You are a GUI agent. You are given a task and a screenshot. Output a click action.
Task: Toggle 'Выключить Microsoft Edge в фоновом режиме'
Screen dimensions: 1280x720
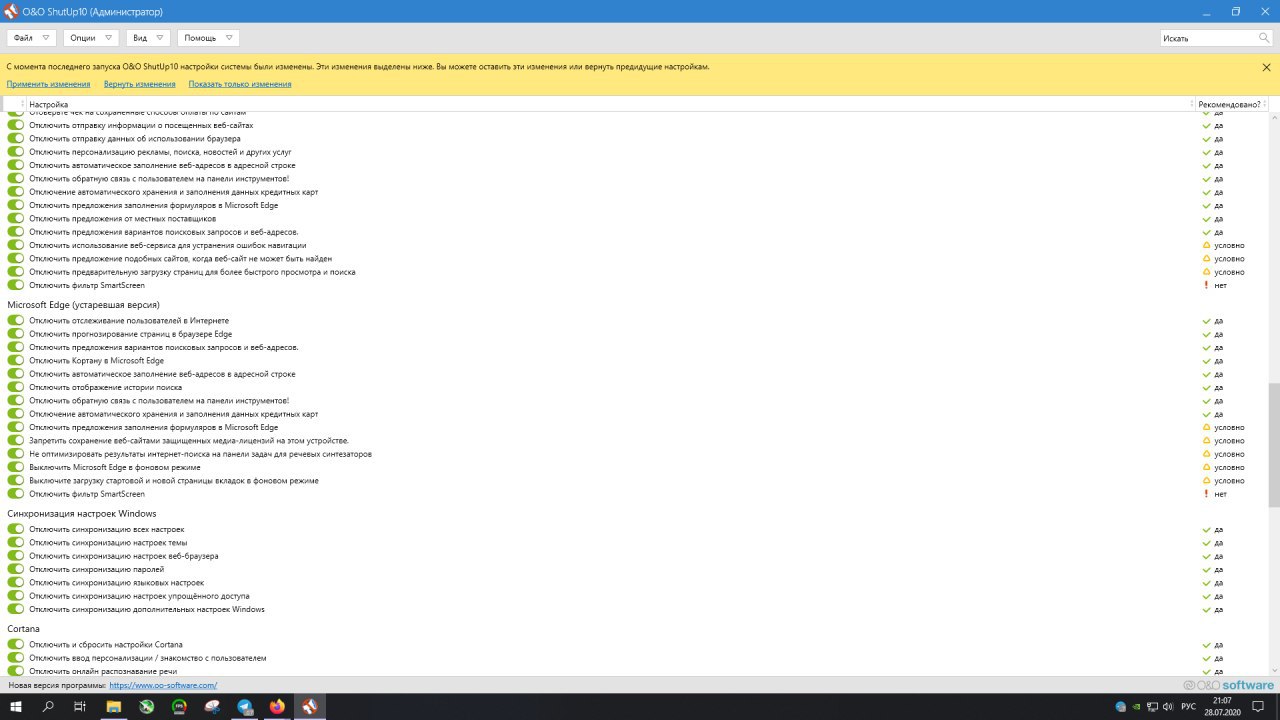15,467
